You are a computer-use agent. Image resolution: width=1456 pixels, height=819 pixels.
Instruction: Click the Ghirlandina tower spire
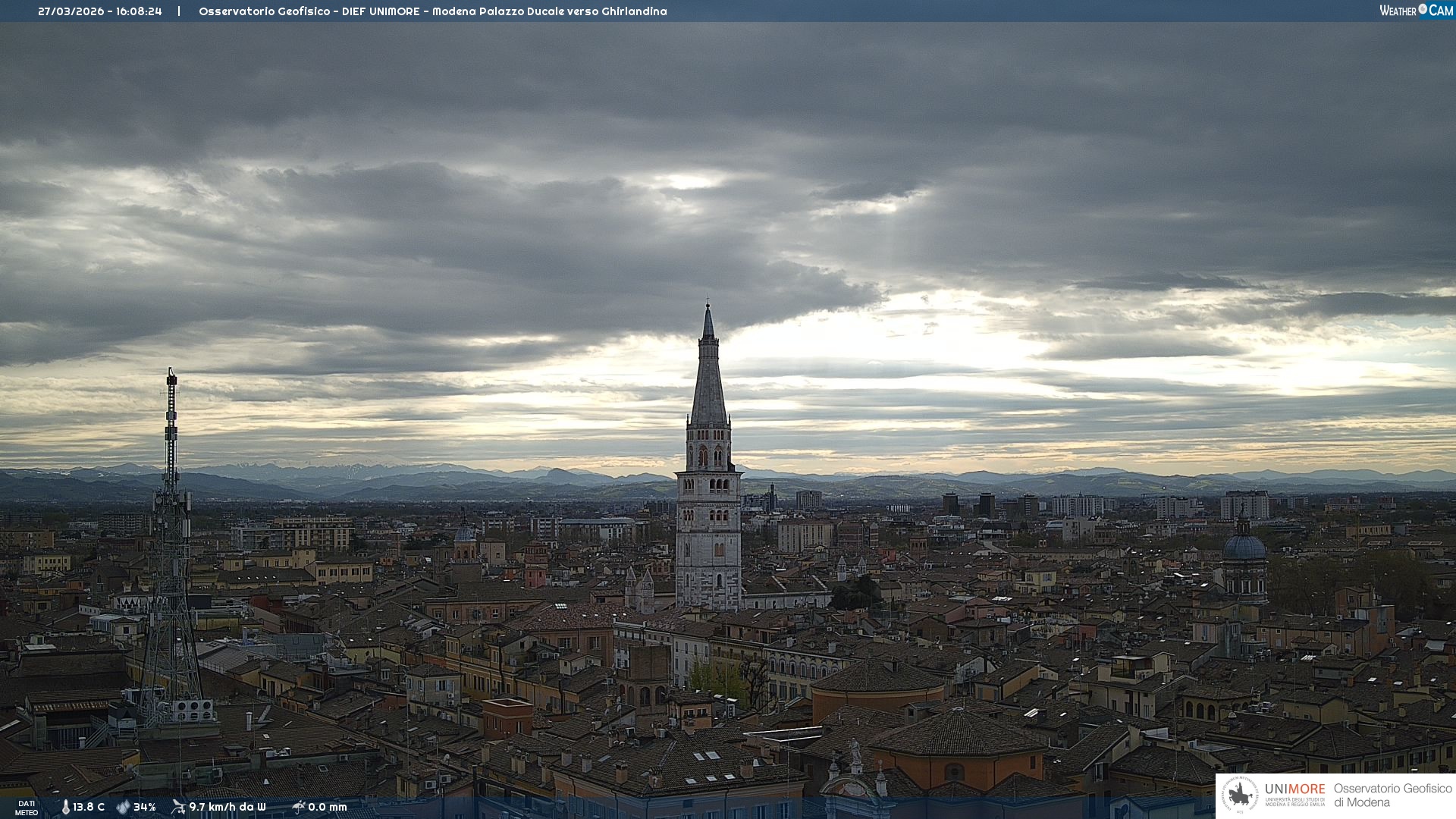tap(708, 379)
